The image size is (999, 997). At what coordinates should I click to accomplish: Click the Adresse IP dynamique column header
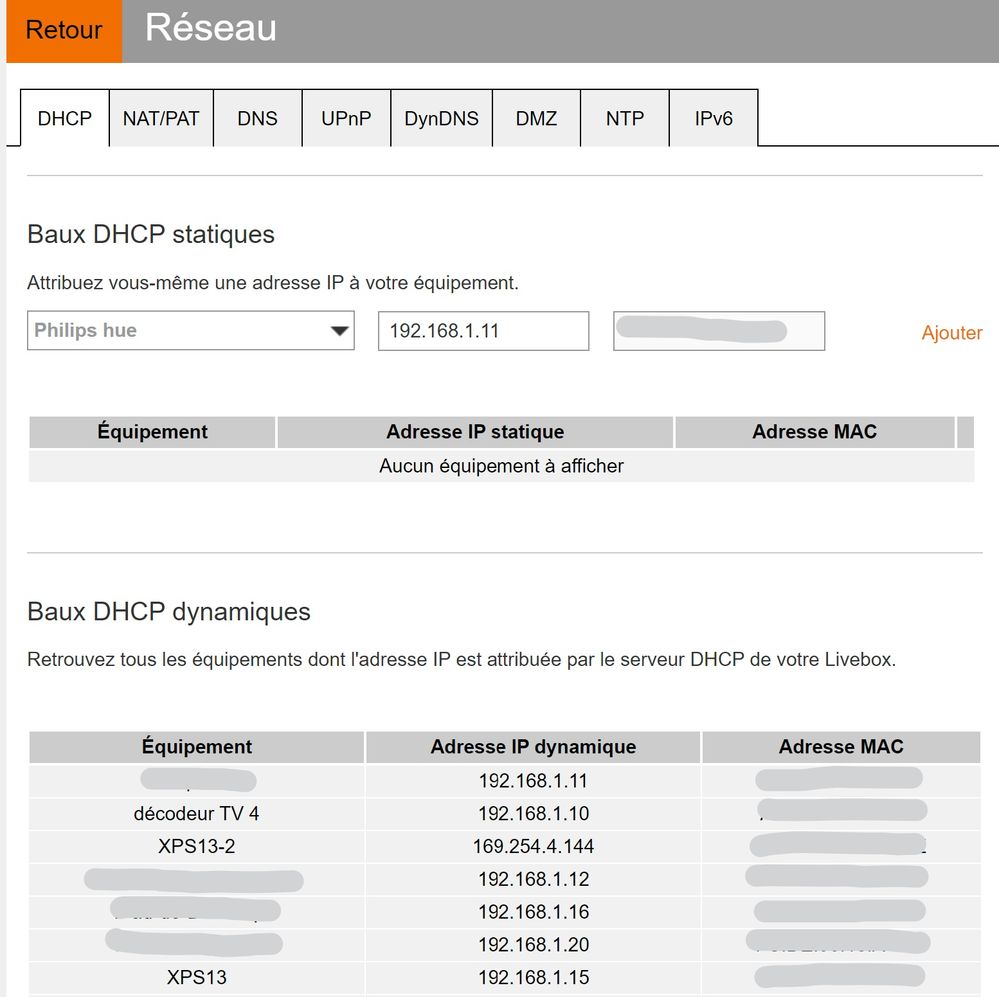[x=533, y=747]
